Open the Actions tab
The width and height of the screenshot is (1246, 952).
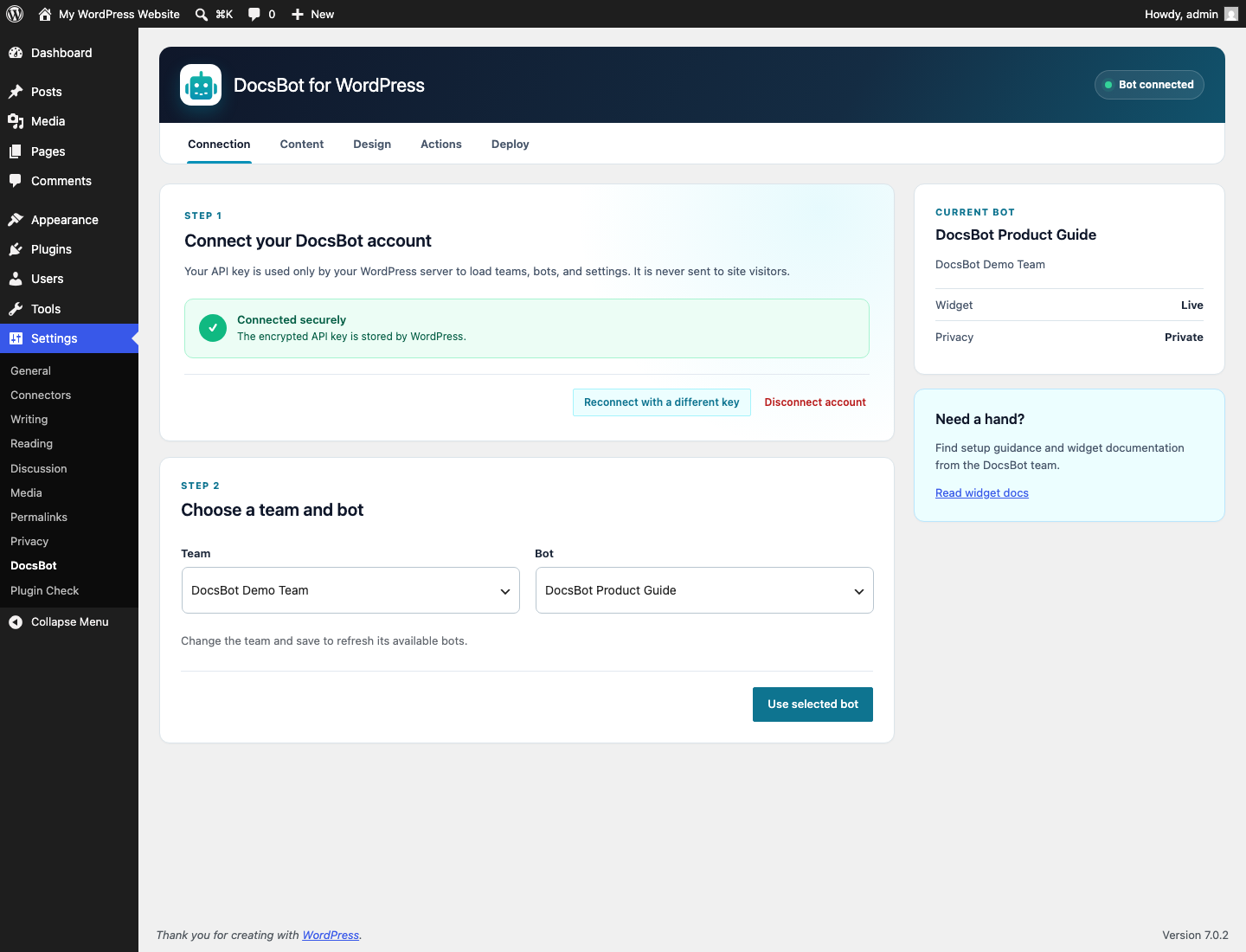(x=441, y=144)
